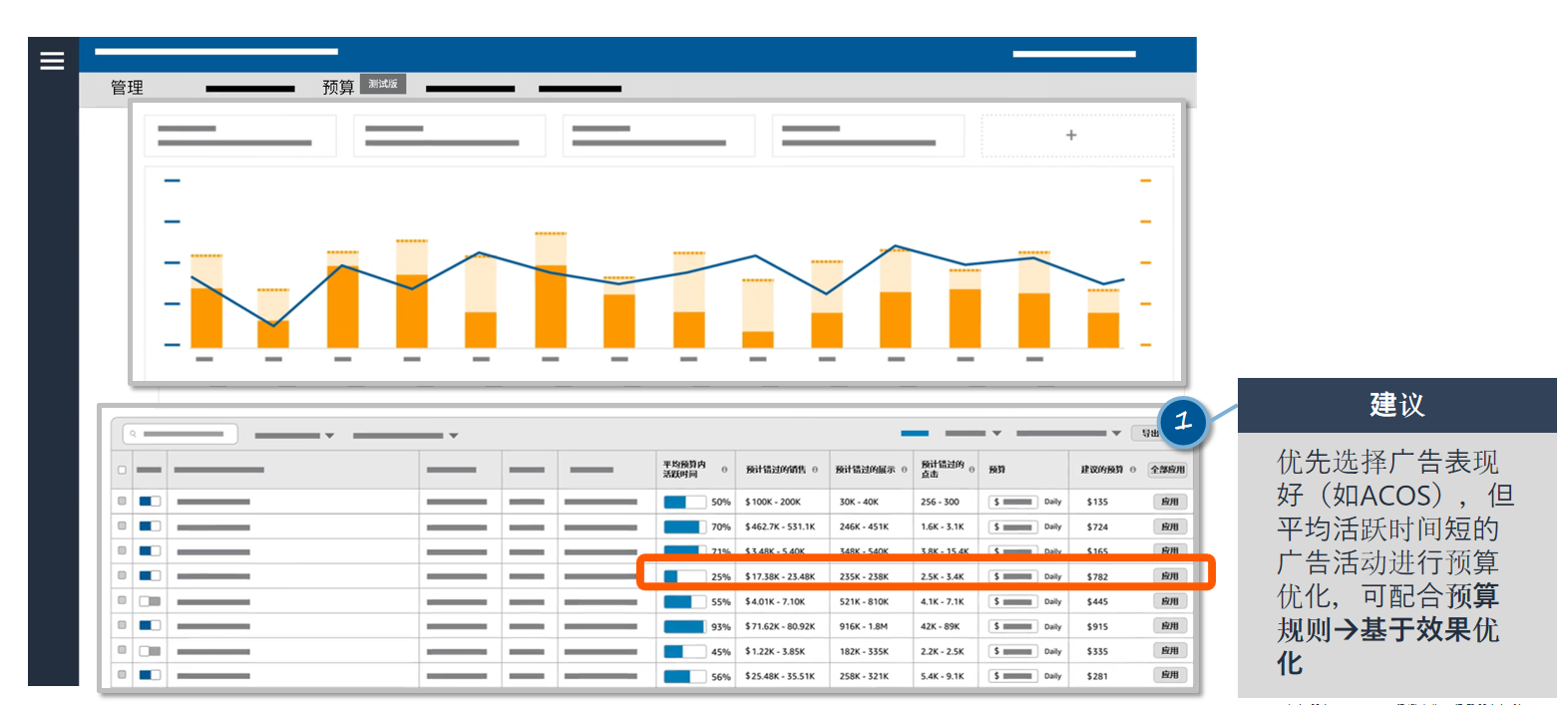Open the hamburger menu in the sidebar
The image size is (1568, 705).
coord(52,62)
